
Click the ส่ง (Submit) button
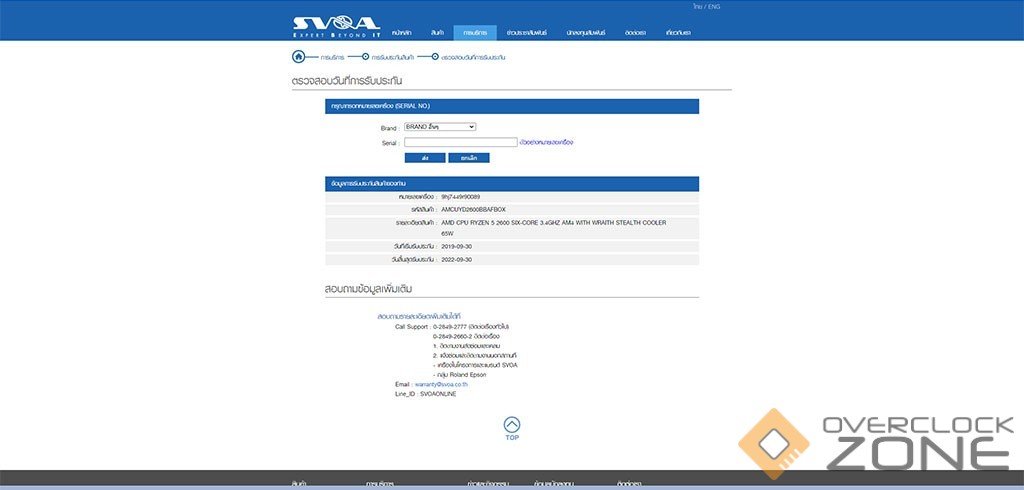tap(425, 158)
